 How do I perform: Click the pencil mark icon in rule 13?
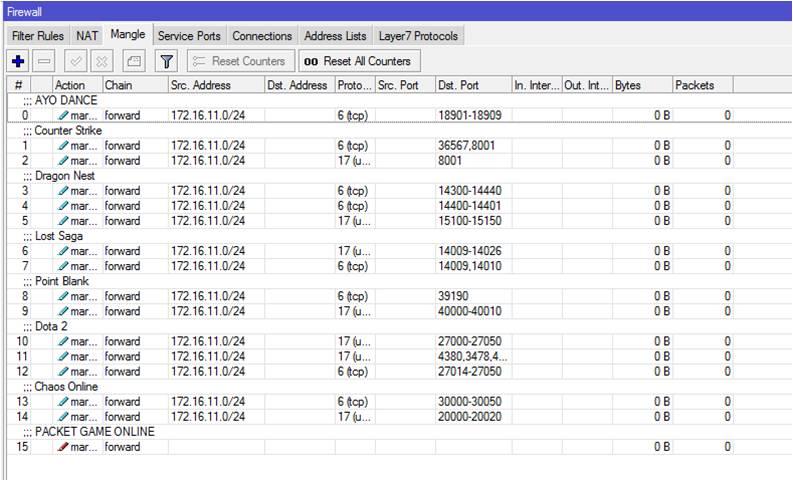[63, 402]
